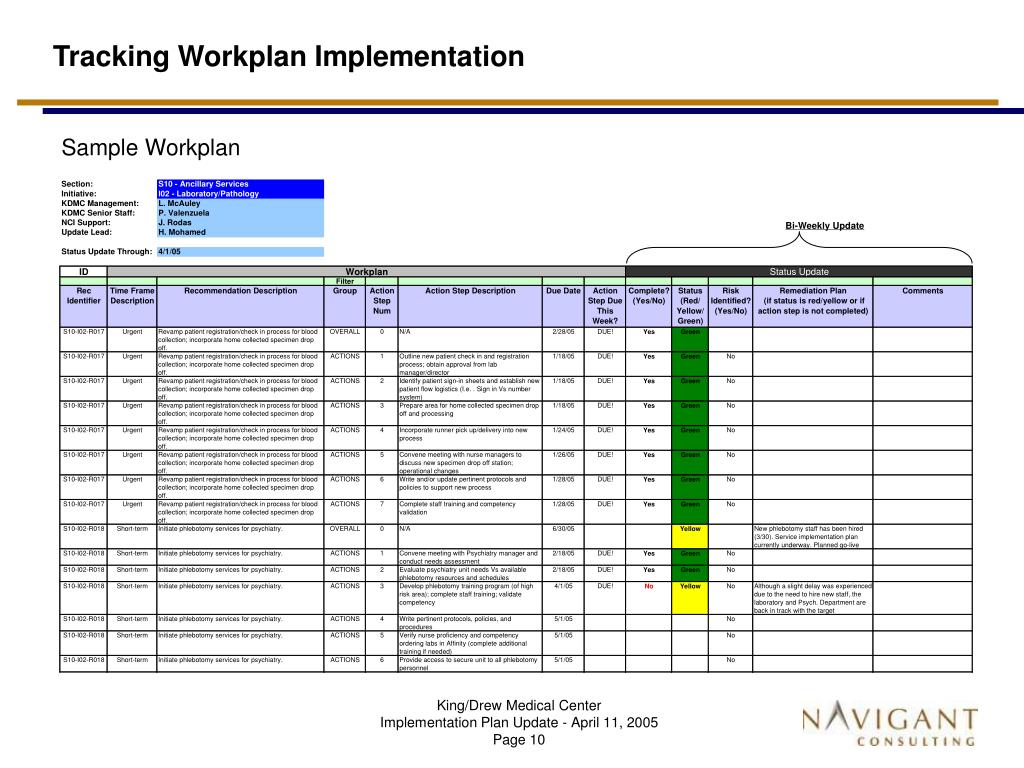Image resolution: width=1024 pixels, height=768 pixels.
Task: Select the Status Update Through date field
Action: (240, 251)
